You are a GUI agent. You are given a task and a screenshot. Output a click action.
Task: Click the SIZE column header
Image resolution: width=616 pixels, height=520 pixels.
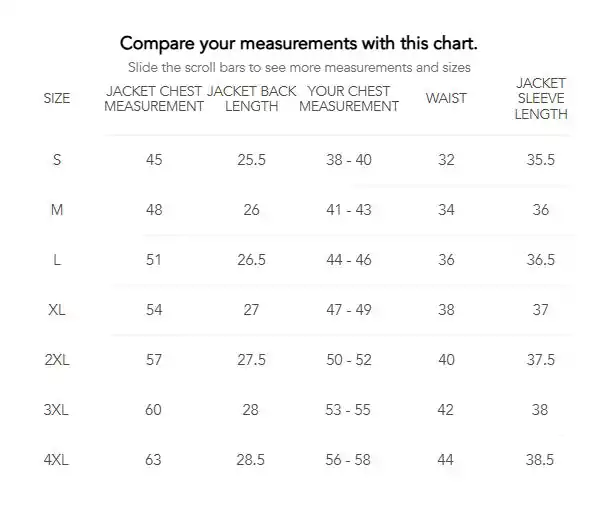[x=57, y=98]
